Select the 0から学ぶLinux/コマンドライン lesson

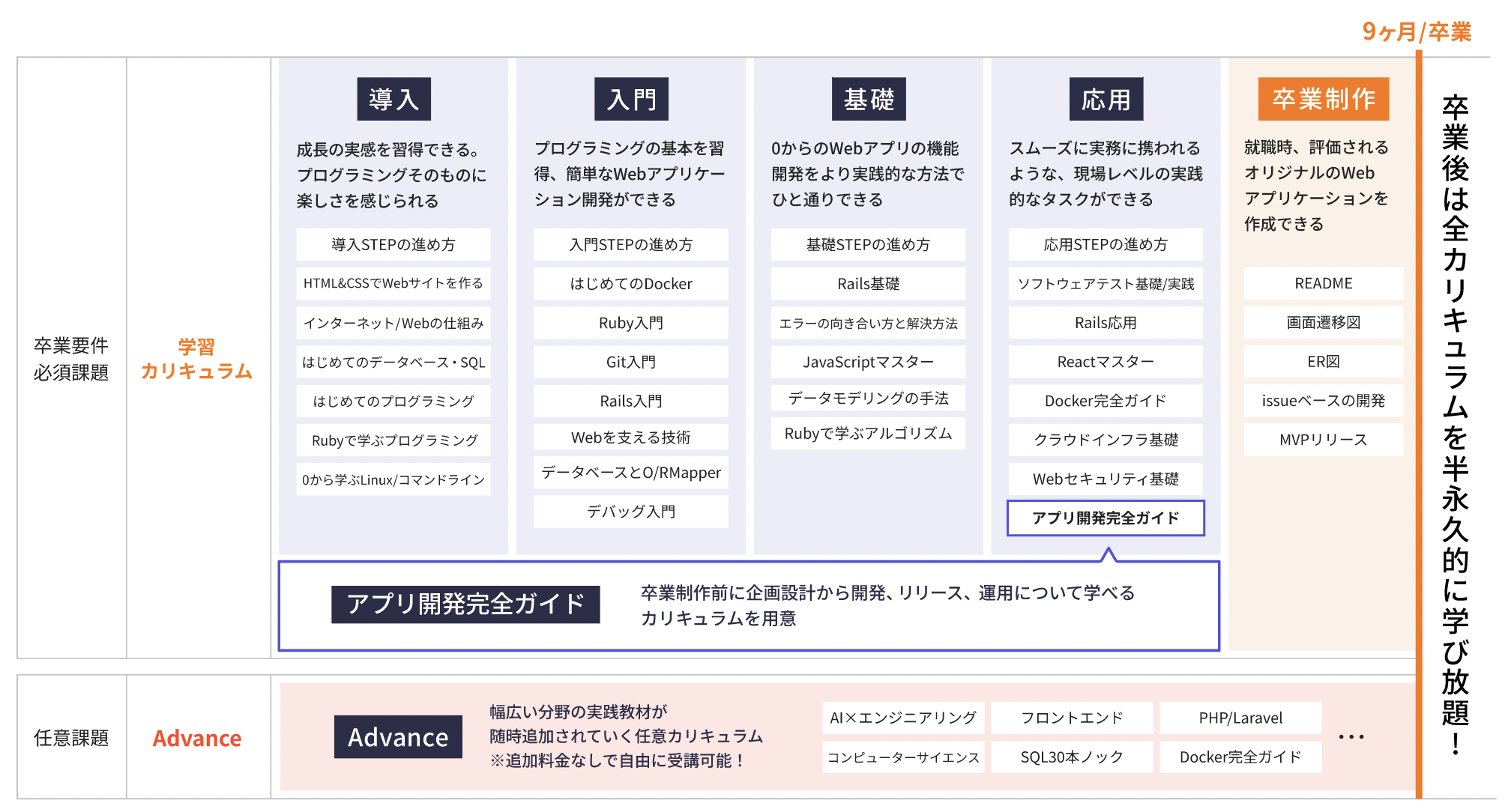click(393, 479)
